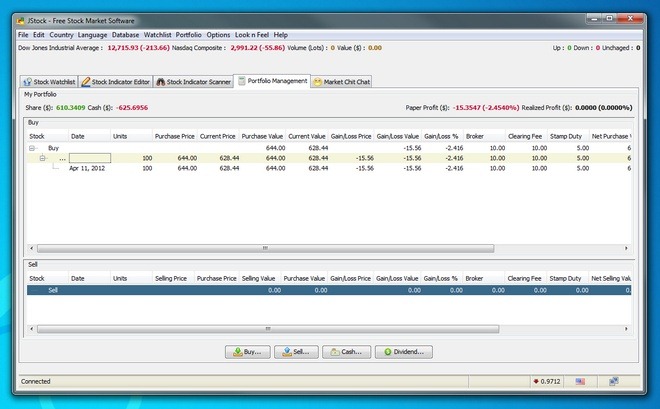Click the exchange rate value 0.9712
This screenshot has width=660, height=409.
(551, 381)
